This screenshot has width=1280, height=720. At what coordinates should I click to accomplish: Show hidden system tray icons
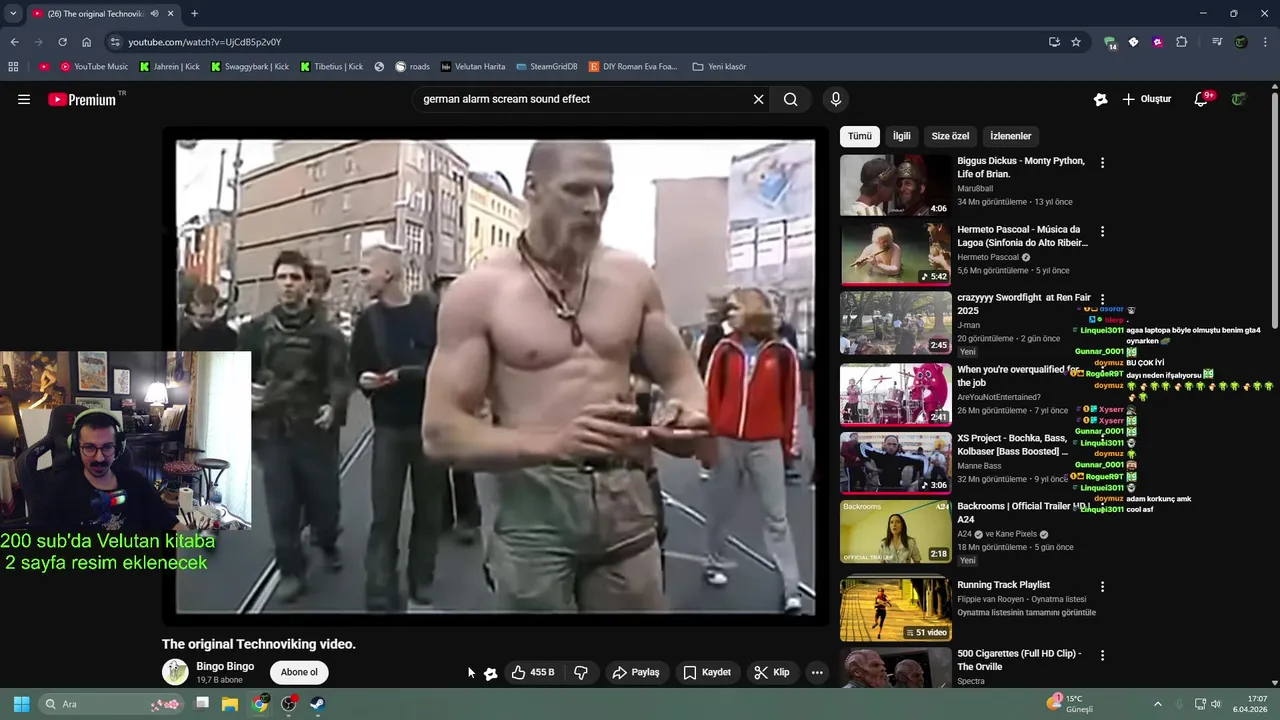(x=1158, y=704)
